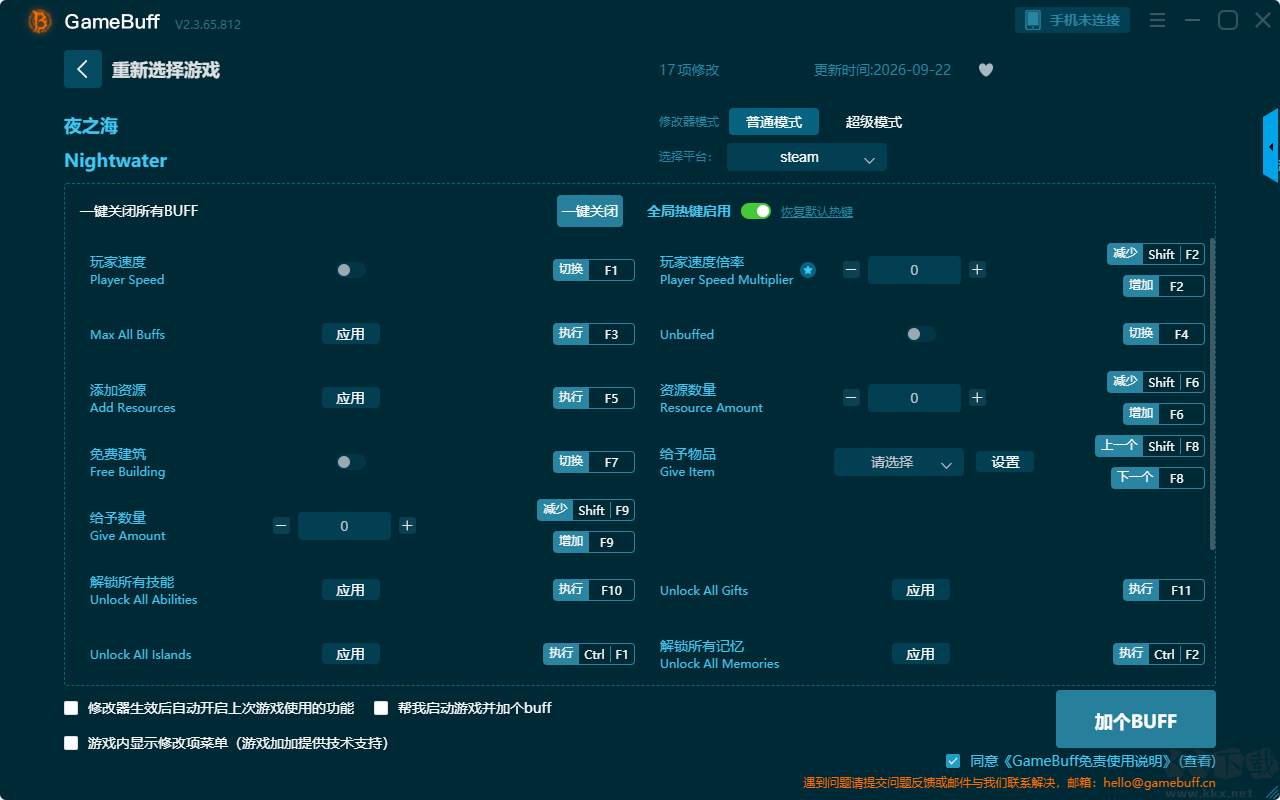Click the Player Speed Multiplier value field
Screen dimensions: 1280x800
point(914,270)
